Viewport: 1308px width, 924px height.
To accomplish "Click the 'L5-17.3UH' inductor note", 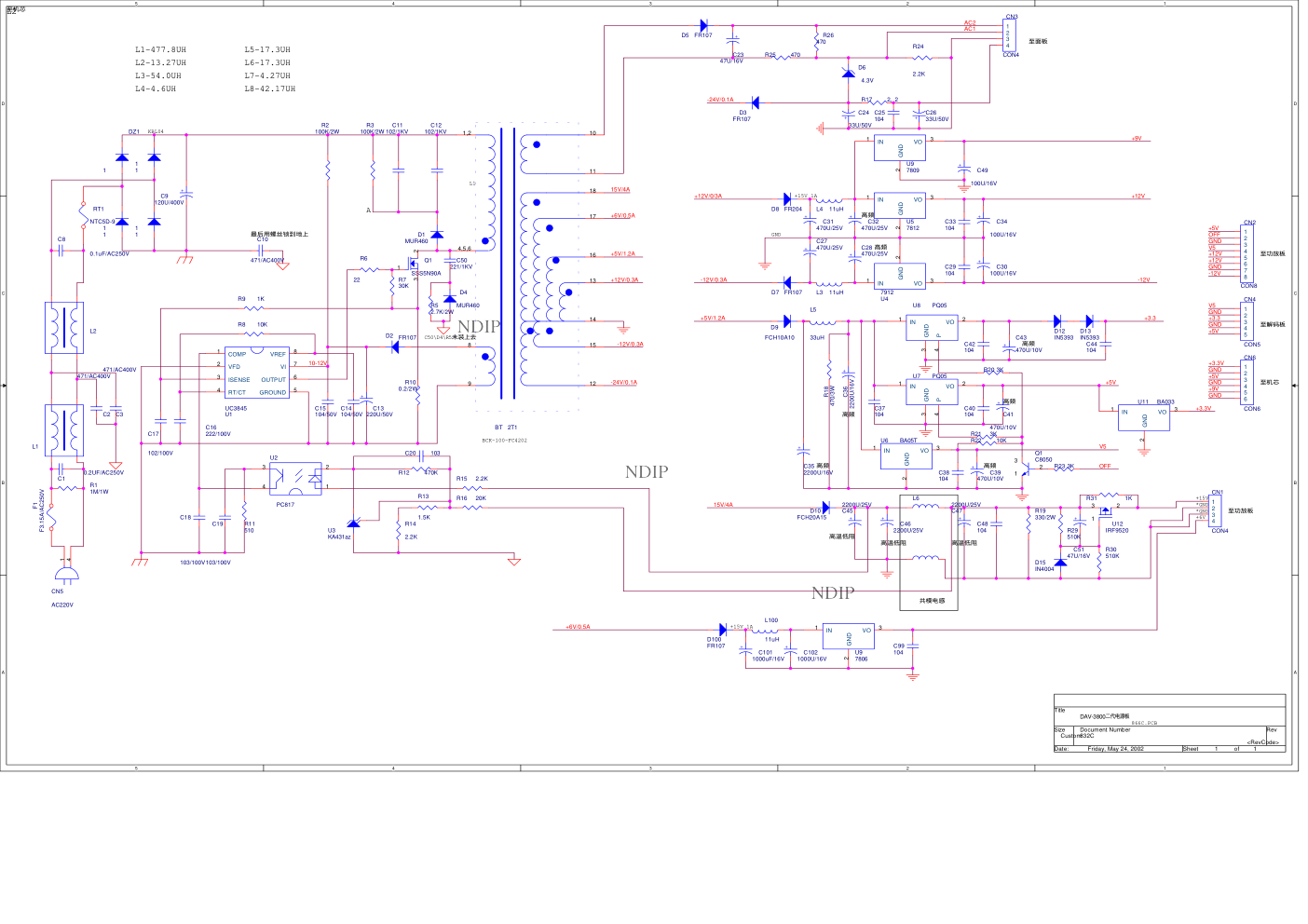I will point(267,49).
